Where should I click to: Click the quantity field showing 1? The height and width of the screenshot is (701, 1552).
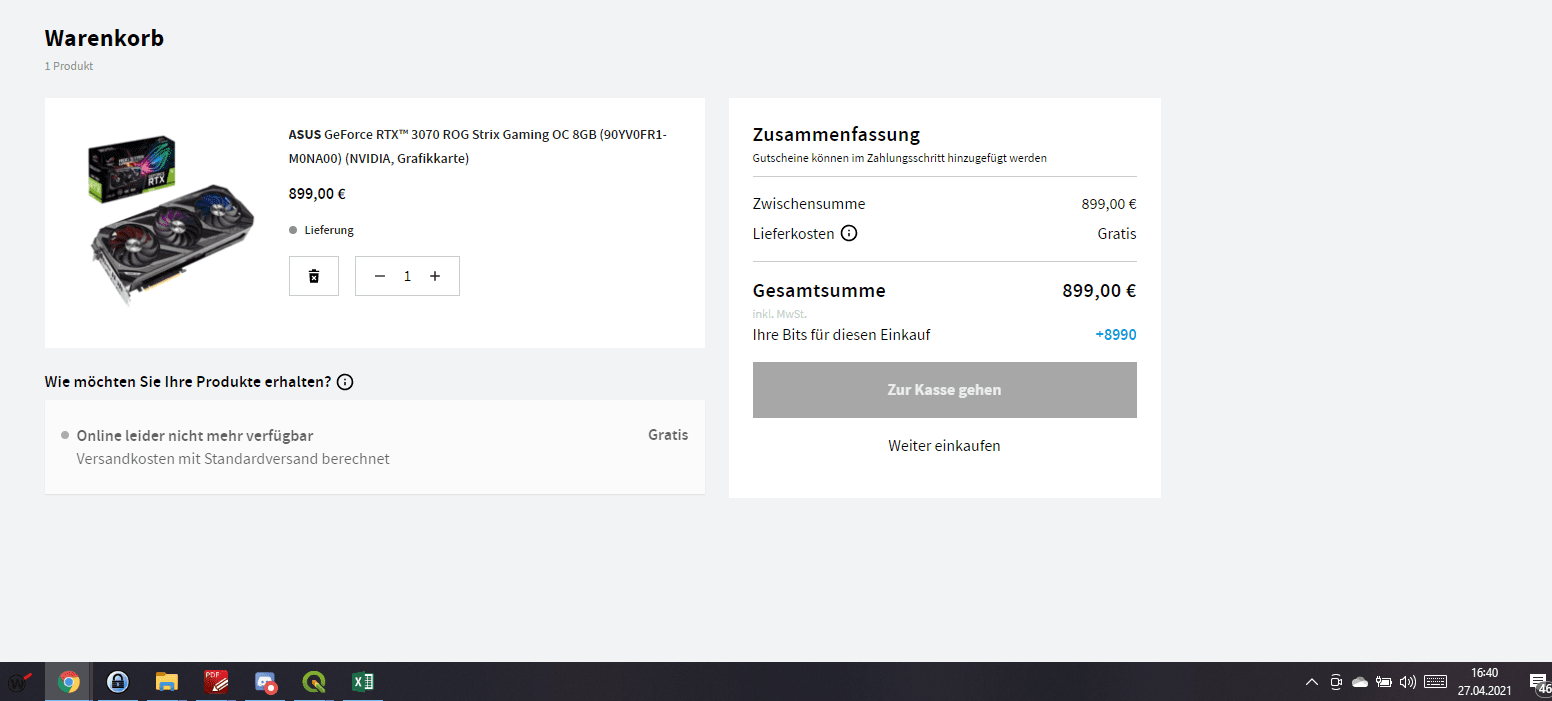(x=407, y=276)
